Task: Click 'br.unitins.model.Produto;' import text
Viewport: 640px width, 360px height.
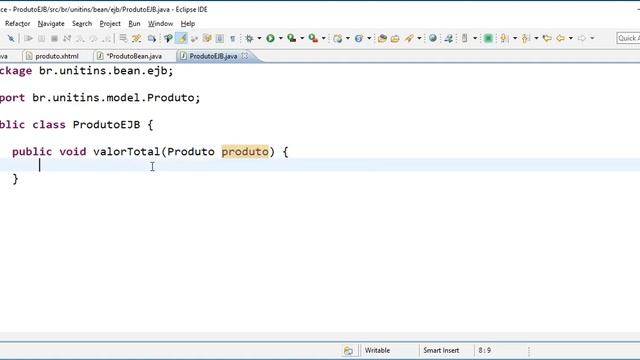Action: click(116, 98)
